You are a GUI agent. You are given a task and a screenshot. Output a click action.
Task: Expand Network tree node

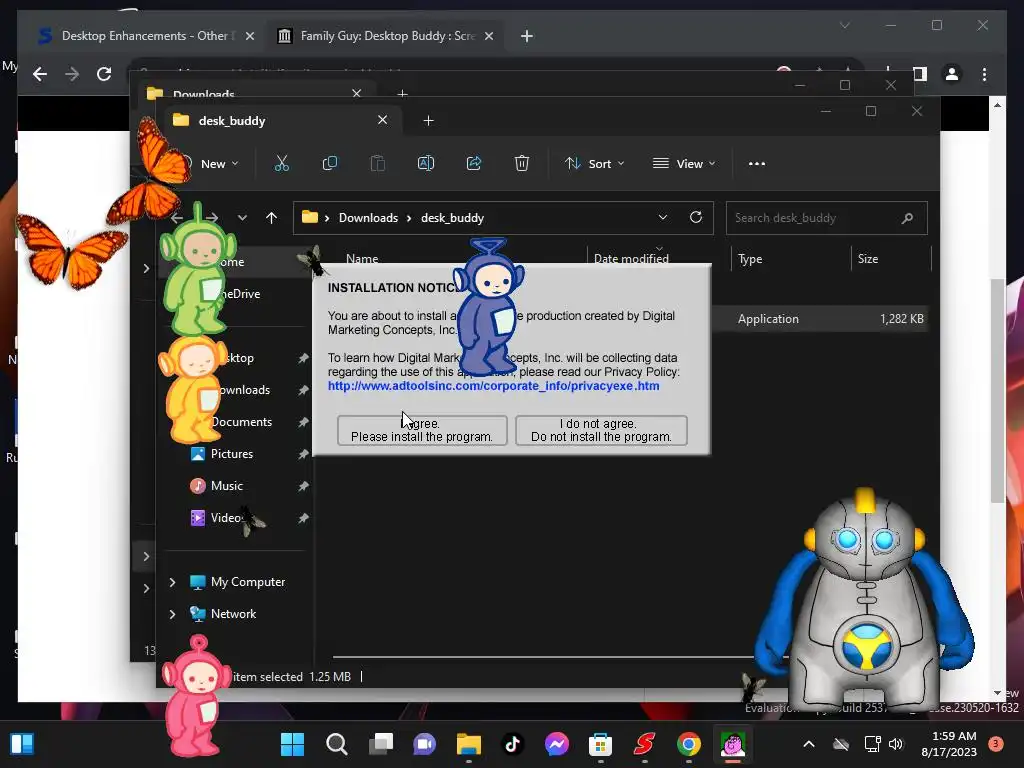[x=172, y=614]
